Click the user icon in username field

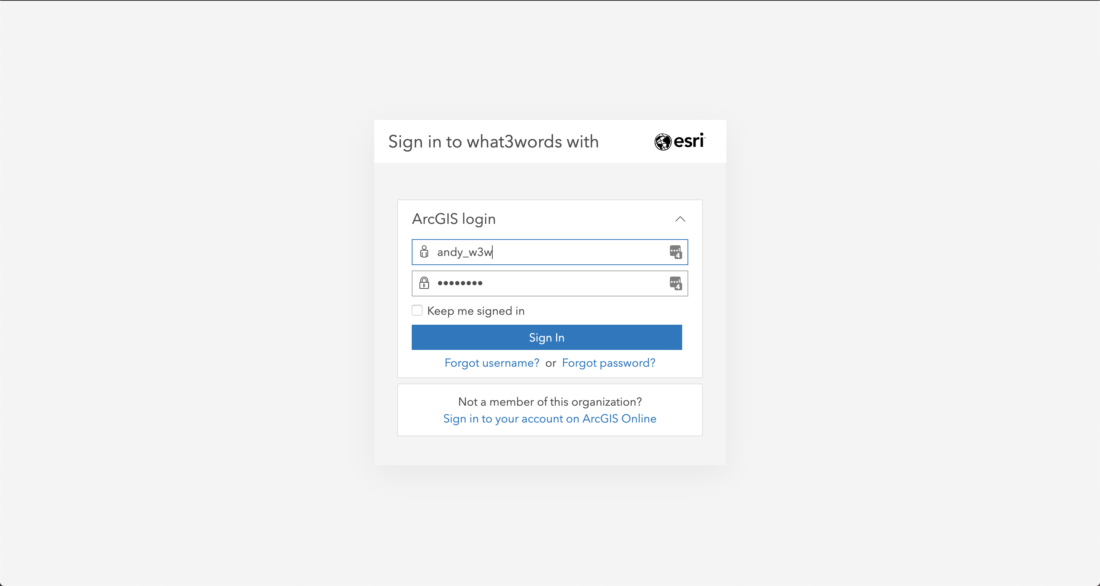[424, 252]
